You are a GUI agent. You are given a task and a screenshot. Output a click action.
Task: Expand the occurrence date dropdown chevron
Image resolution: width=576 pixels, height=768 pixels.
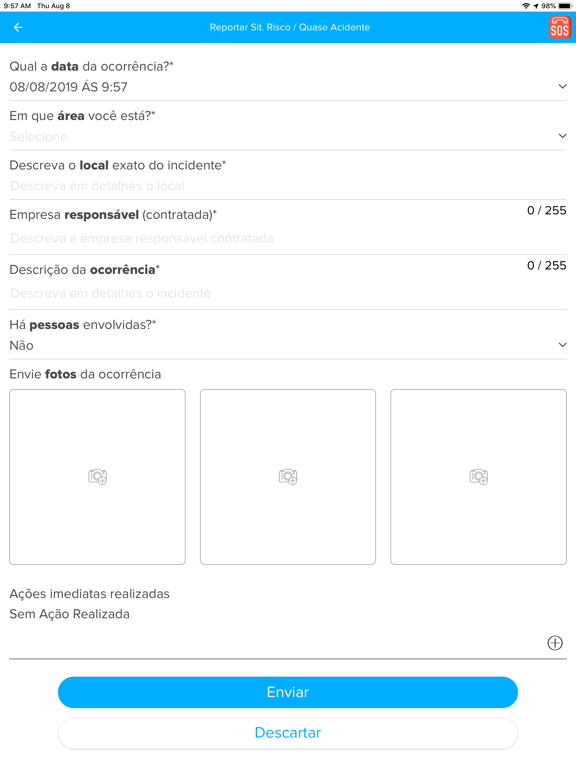coord(562,87)
